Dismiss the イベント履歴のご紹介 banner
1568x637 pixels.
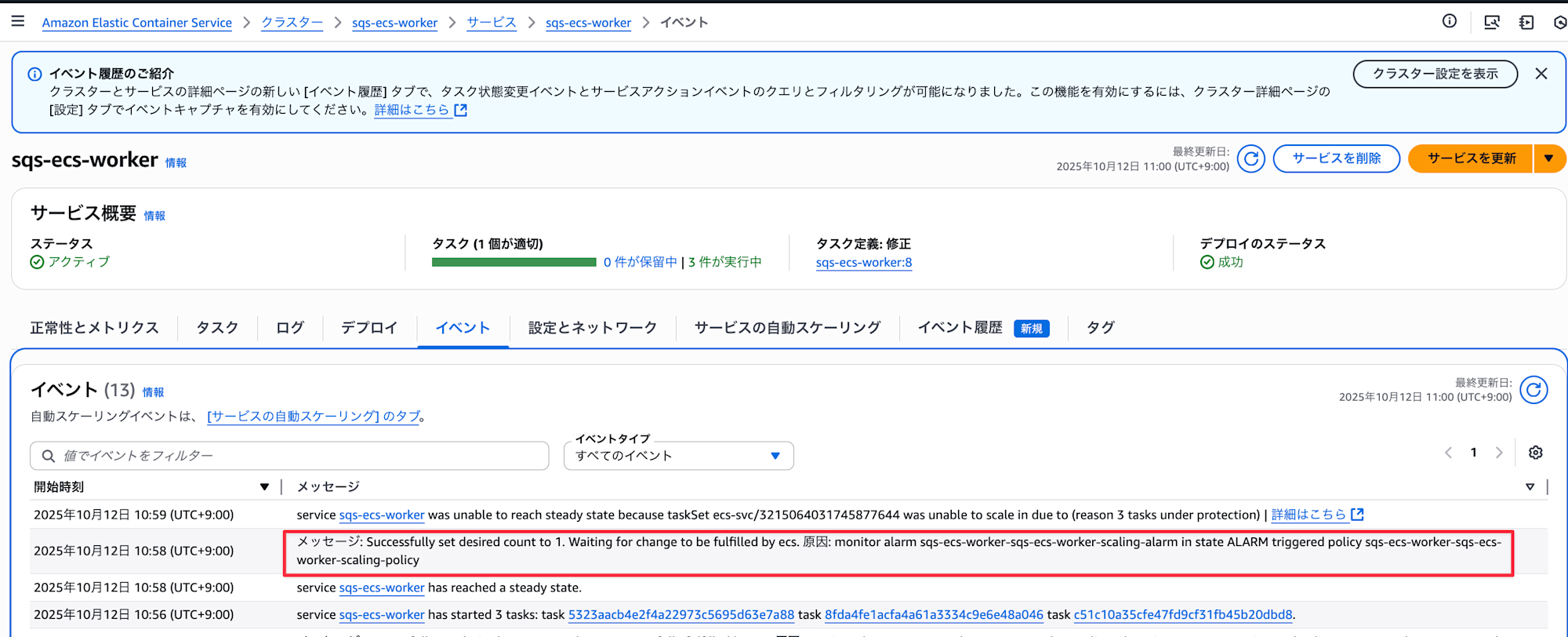tap(1541, 74)
